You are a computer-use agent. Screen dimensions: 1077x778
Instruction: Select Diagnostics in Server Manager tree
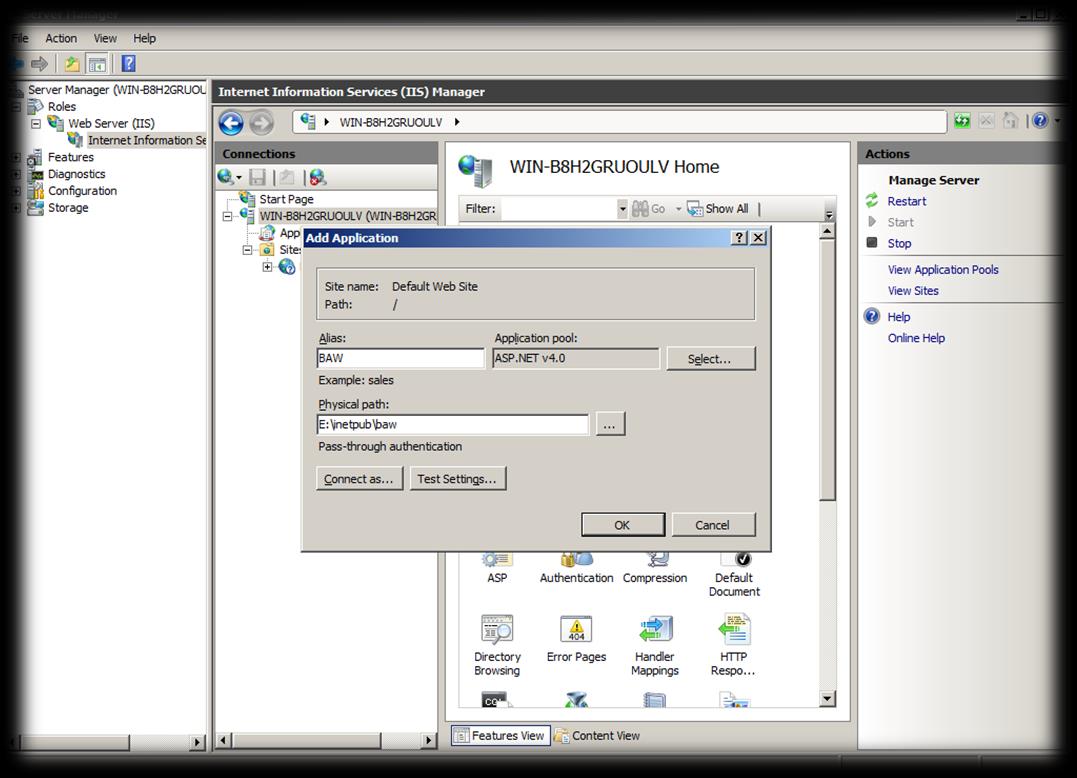76,174
